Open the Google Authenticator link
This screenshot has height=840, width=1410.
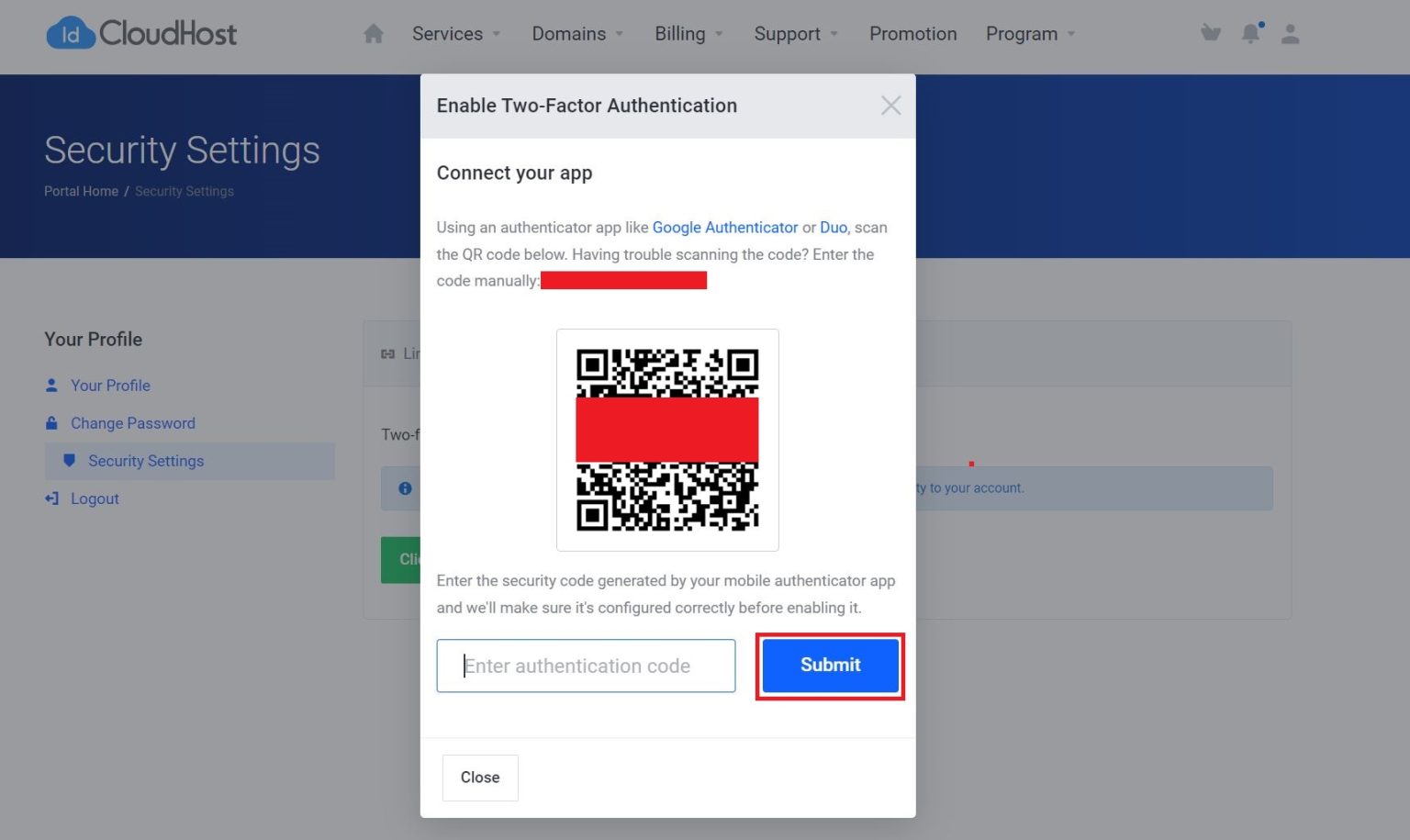(x=724, y=227)
